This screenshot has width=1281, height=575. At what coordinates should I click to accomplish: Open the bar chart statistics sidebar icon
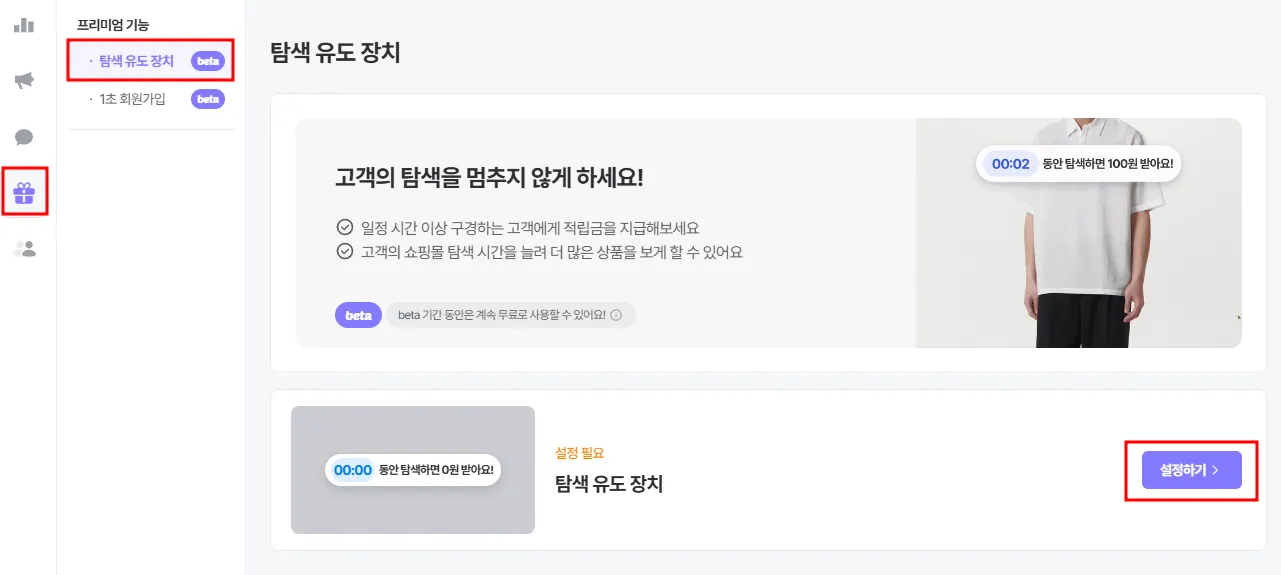pyautogui.click(x=24, y=25)
